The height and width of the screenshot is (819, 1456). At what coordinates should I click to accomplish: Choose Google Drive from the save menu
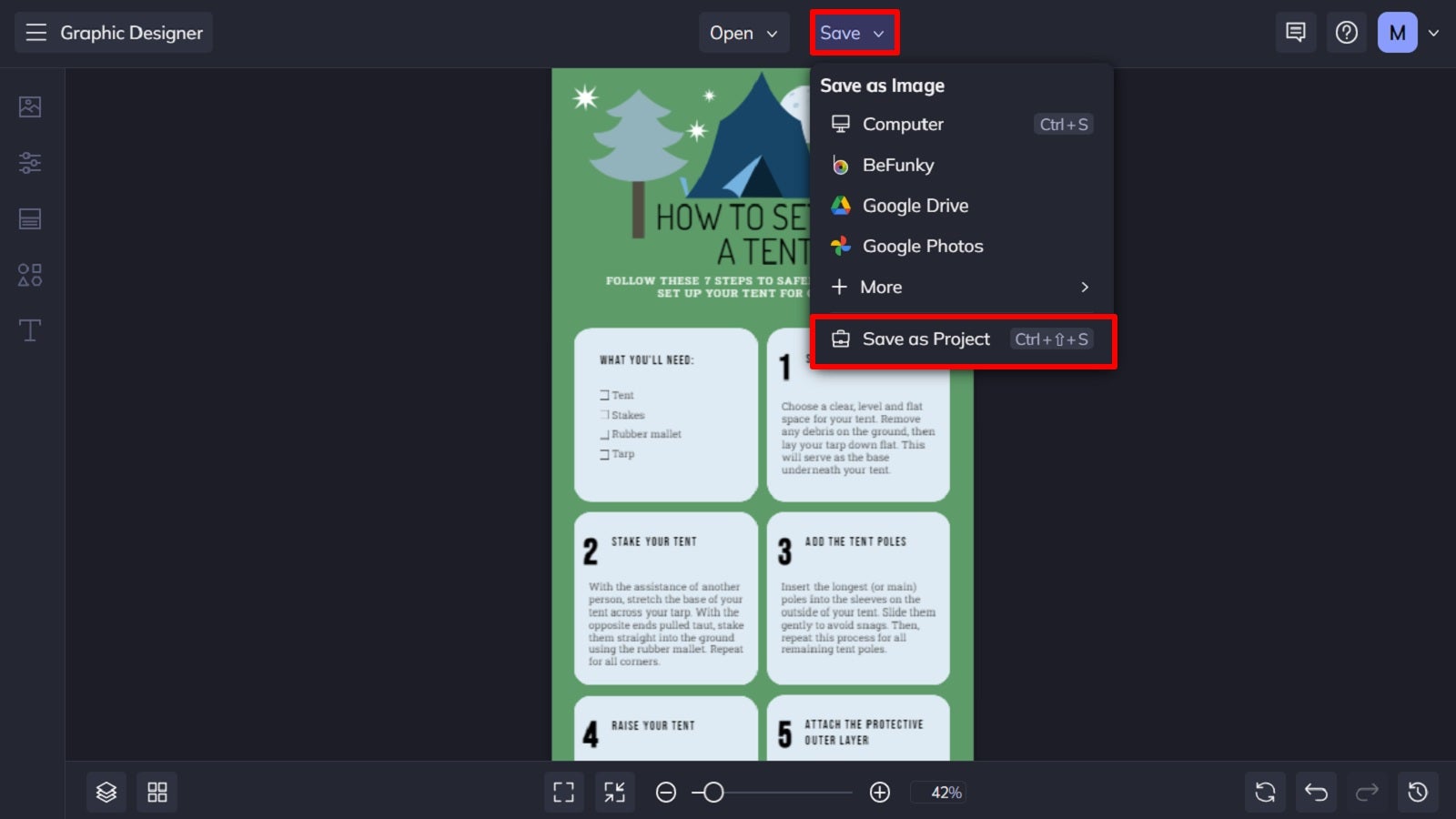(915, 206)
